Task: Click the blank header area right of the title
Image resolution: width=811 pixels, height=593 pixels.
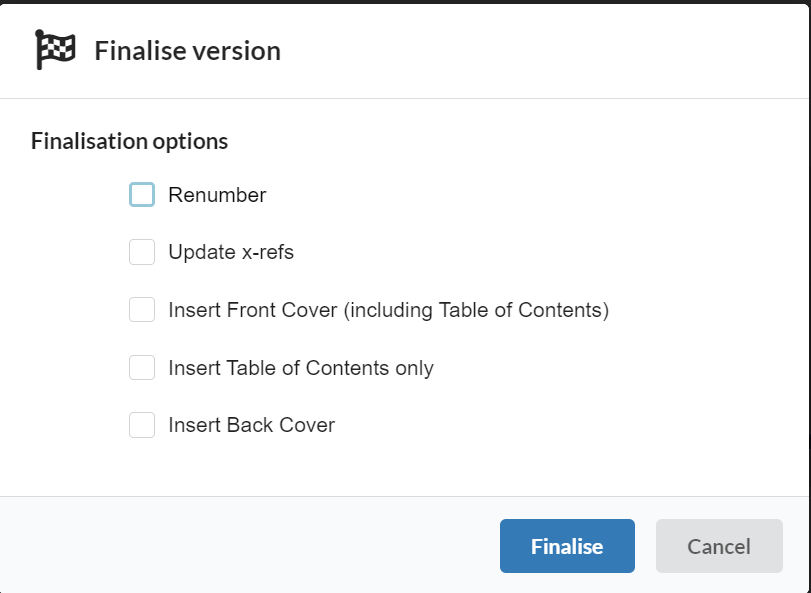Action: [543, 51]
